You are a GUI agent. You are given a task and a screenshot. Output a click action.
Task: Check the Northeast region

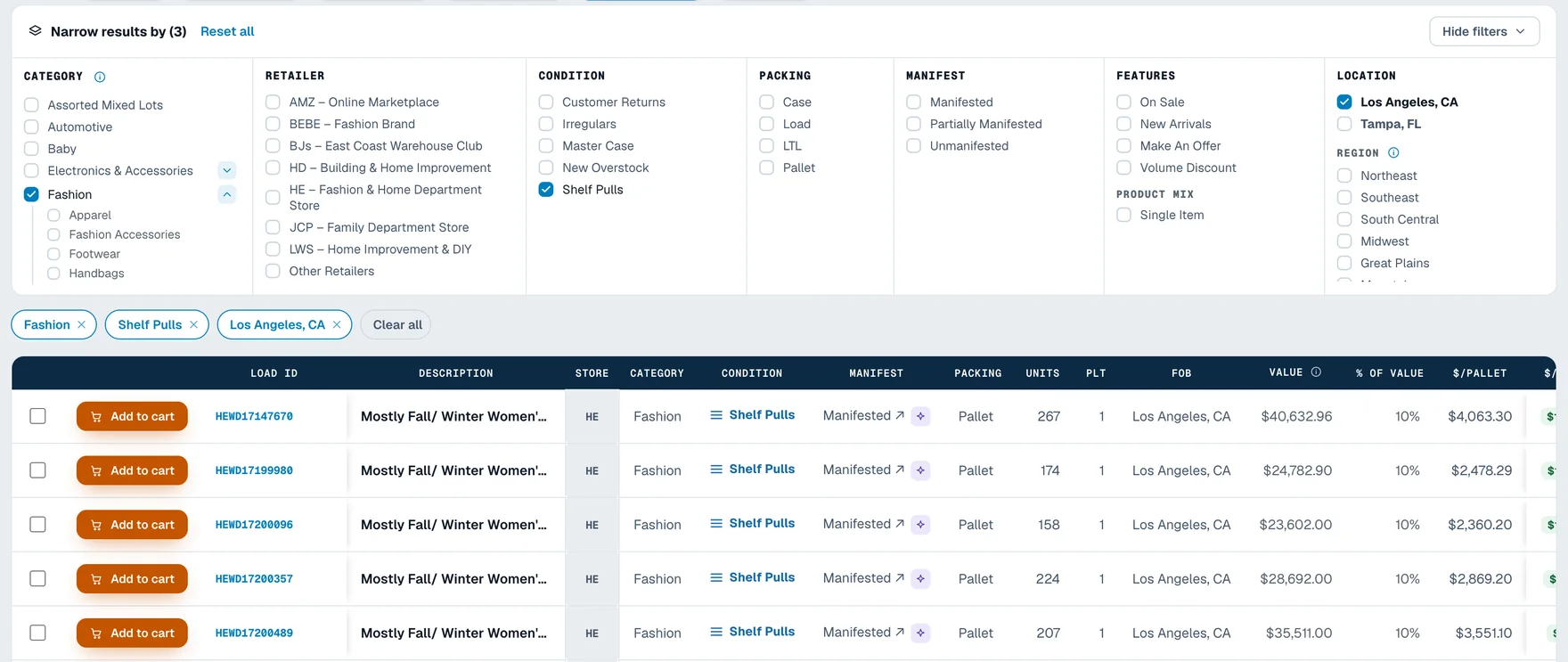point(1344,176)
